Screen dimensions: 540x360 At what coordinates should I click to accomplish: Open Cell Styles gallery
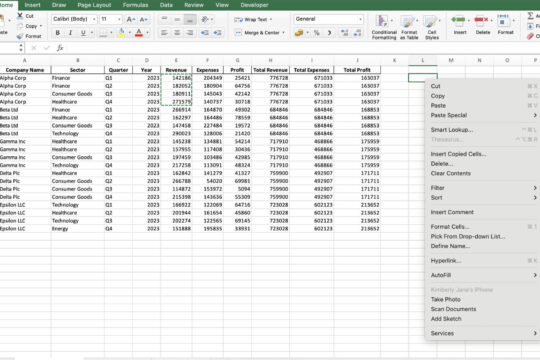(432, 27)
